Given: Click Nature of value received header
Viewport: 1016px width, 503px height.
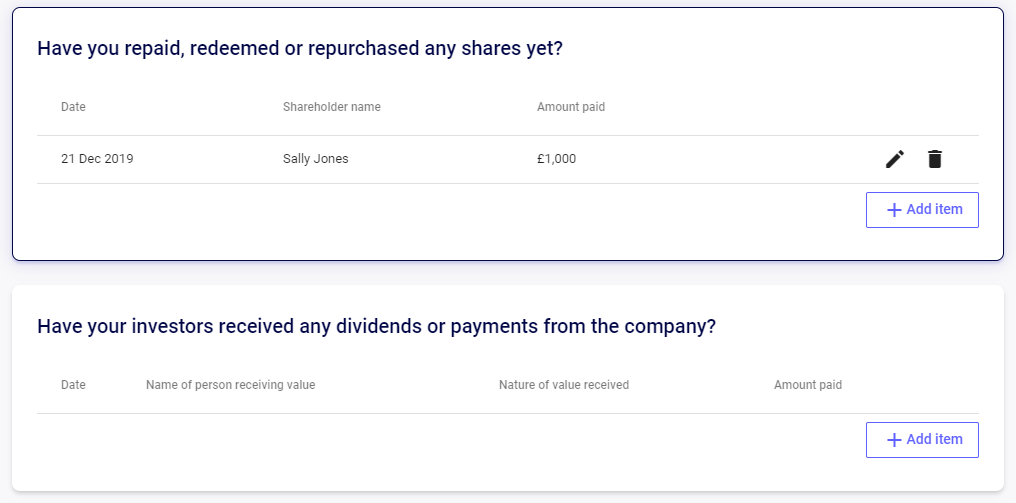Looking at the screenshot, I should coord(564,385).
